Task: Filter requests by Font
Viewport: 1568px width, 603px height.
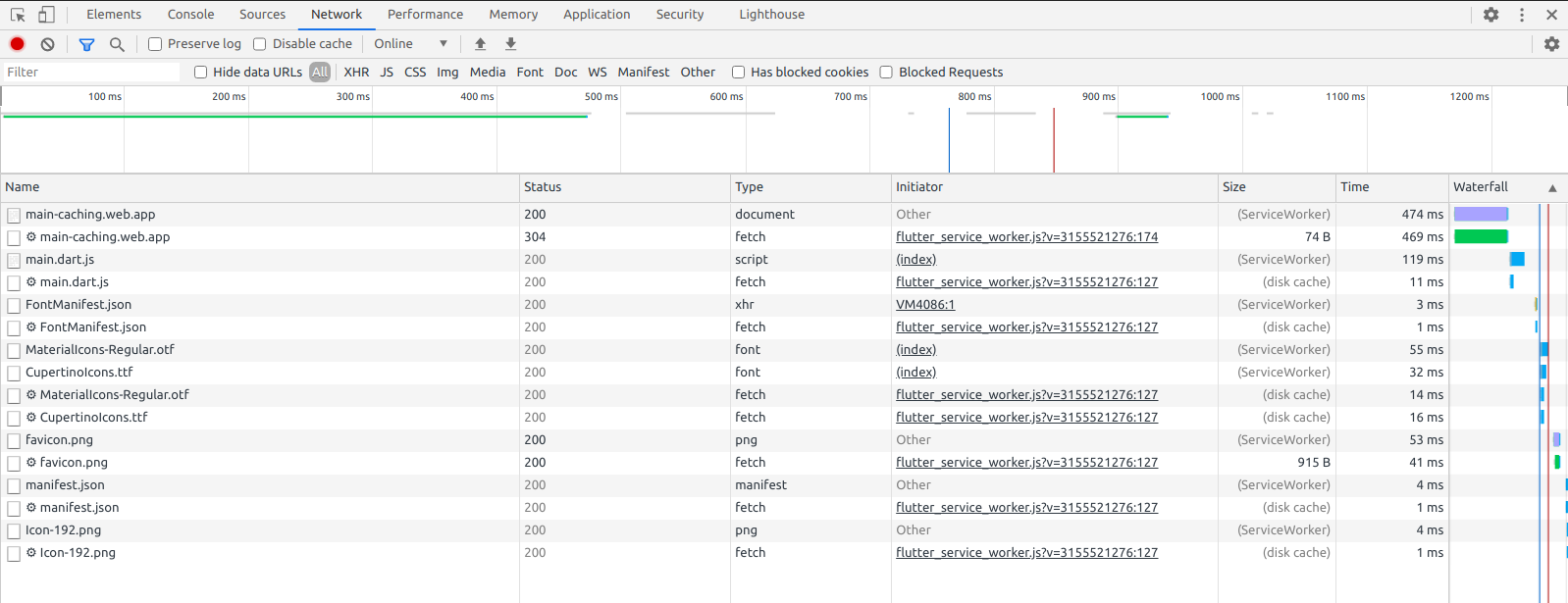Action: tap(530, 73)
